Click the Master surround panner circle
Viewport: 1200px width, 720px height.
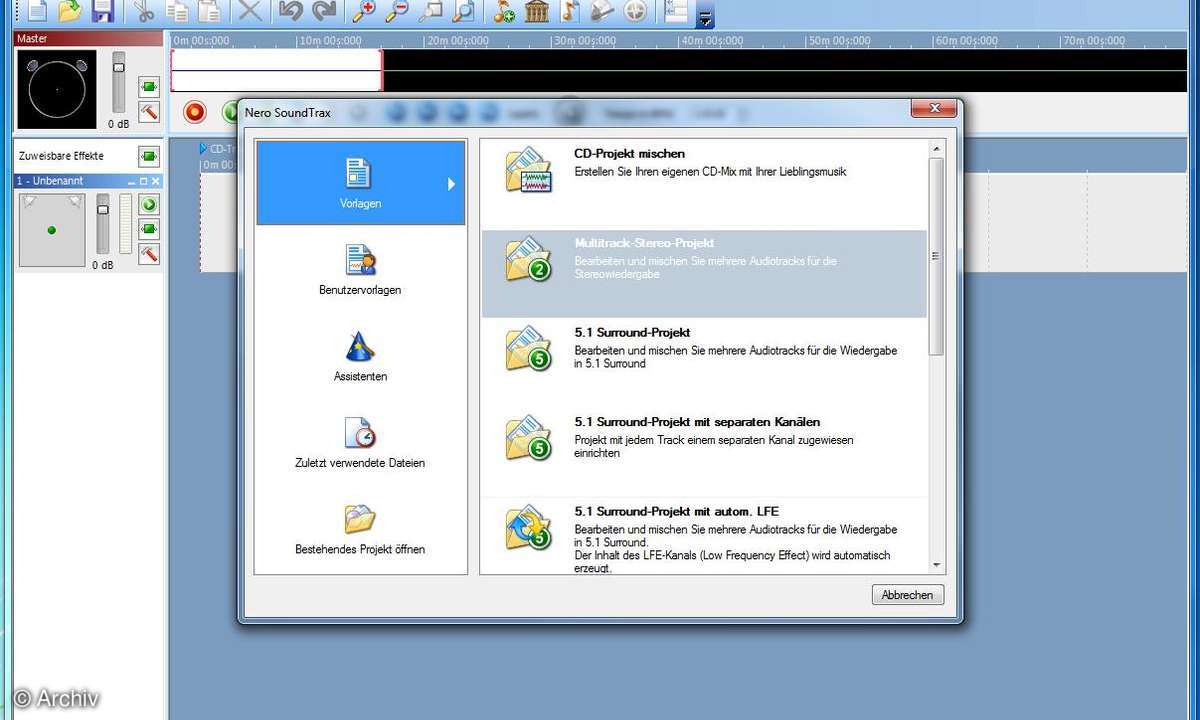[x=56, y=90]
